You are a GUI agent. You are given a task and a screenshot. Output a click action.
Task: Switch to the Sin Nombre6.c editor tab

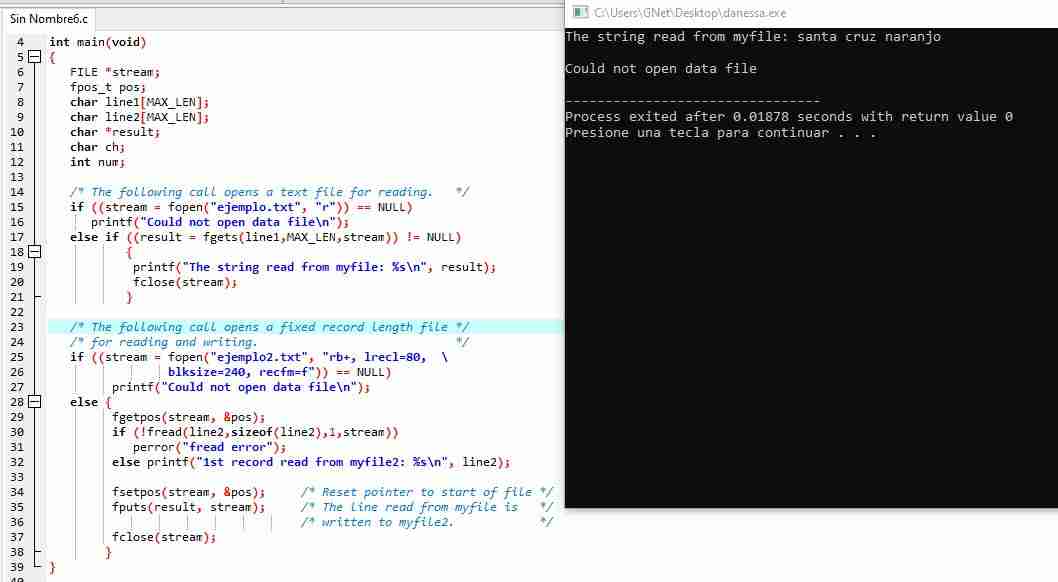48,18
